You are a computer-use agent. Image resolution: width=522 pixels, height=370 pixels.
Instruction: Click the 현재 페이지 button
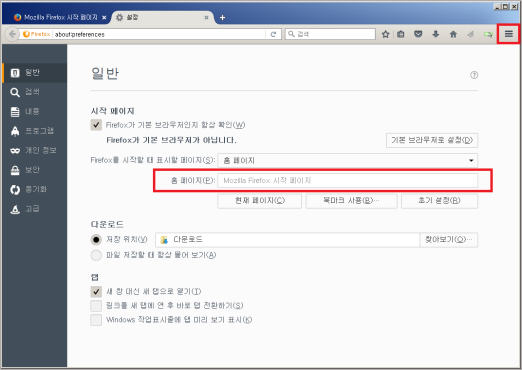tap(260, 201)
